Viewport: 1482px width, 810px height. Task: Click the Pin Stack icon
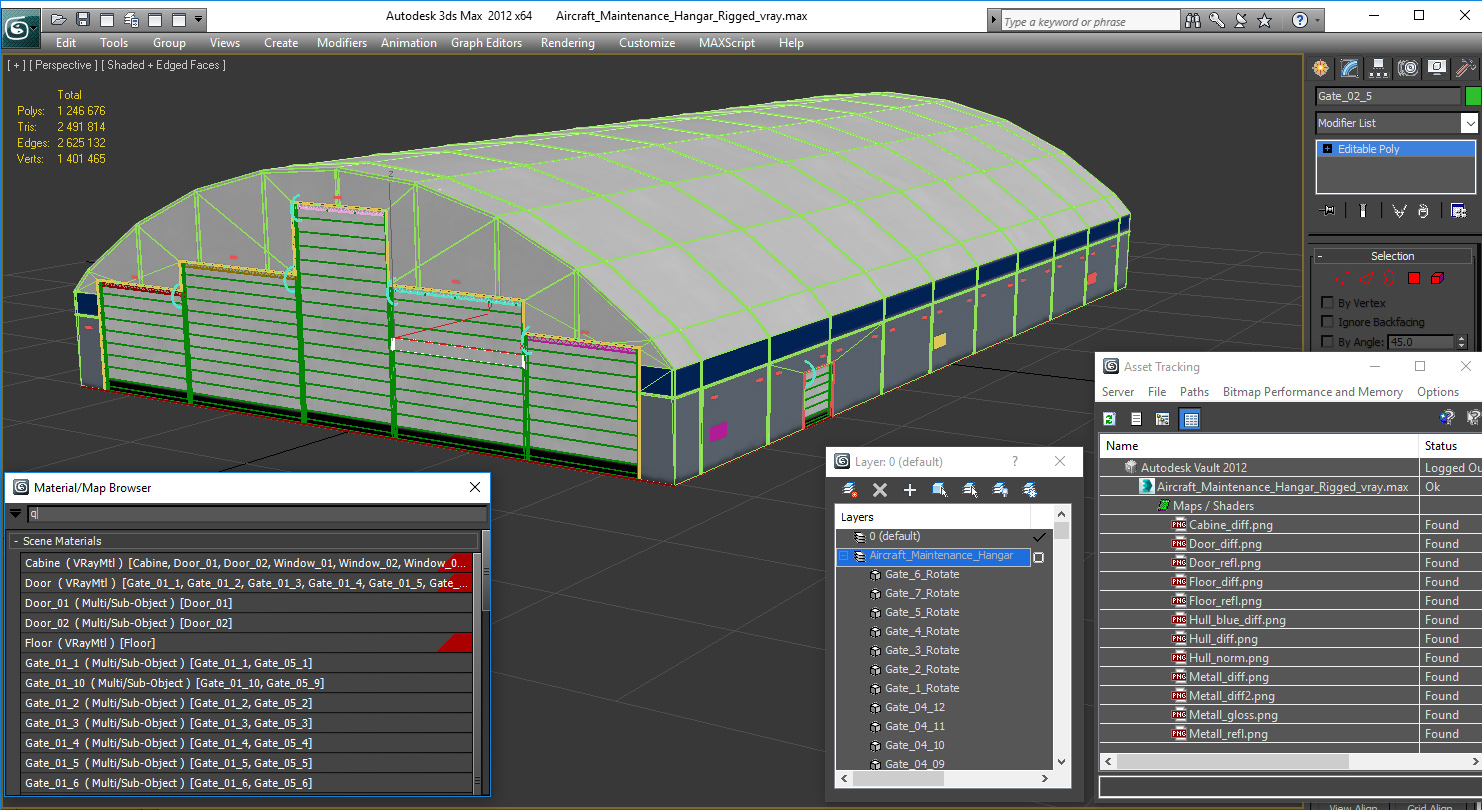pos(1327,211)
